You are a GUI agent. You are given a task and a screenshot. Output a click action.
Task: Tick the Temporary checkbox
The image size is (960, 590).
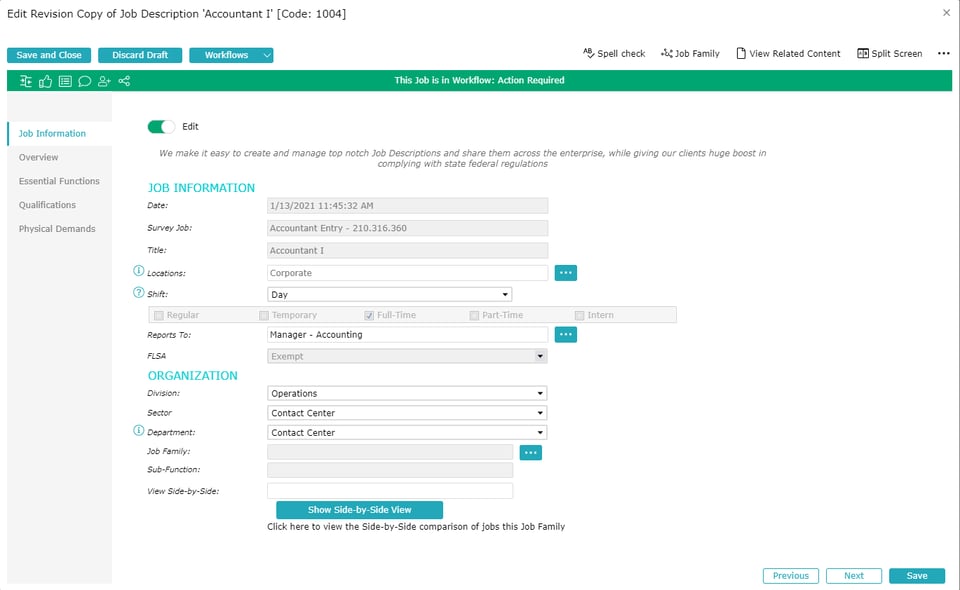click(x=264, y=315)
